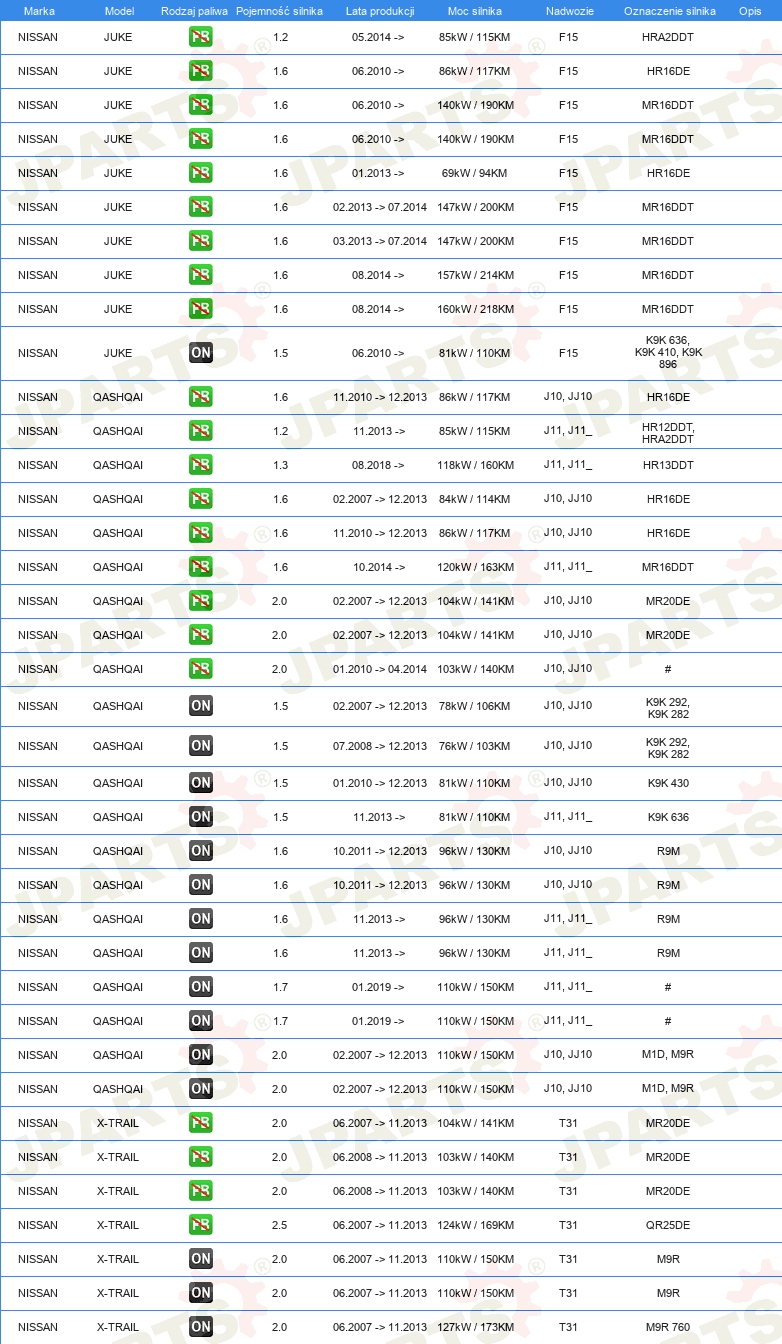782x1344 pixels.
Task: Click the power value 160kW / 218KM
Action: click(x=476, y=309)
